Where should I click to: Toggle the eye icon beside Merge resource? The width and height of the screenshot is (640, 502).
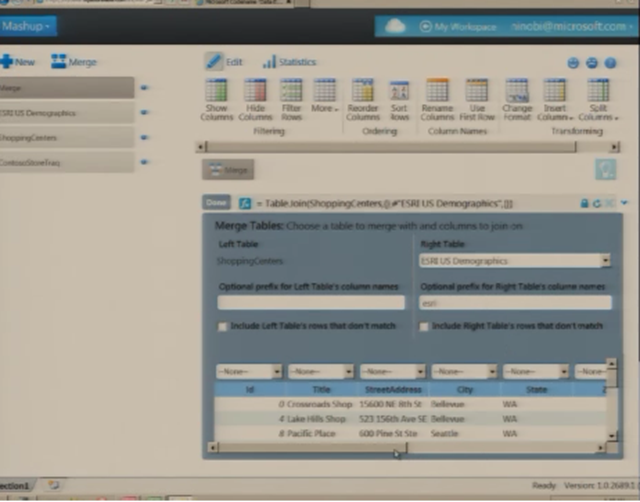pyautogui.click(x=144, y=88)
